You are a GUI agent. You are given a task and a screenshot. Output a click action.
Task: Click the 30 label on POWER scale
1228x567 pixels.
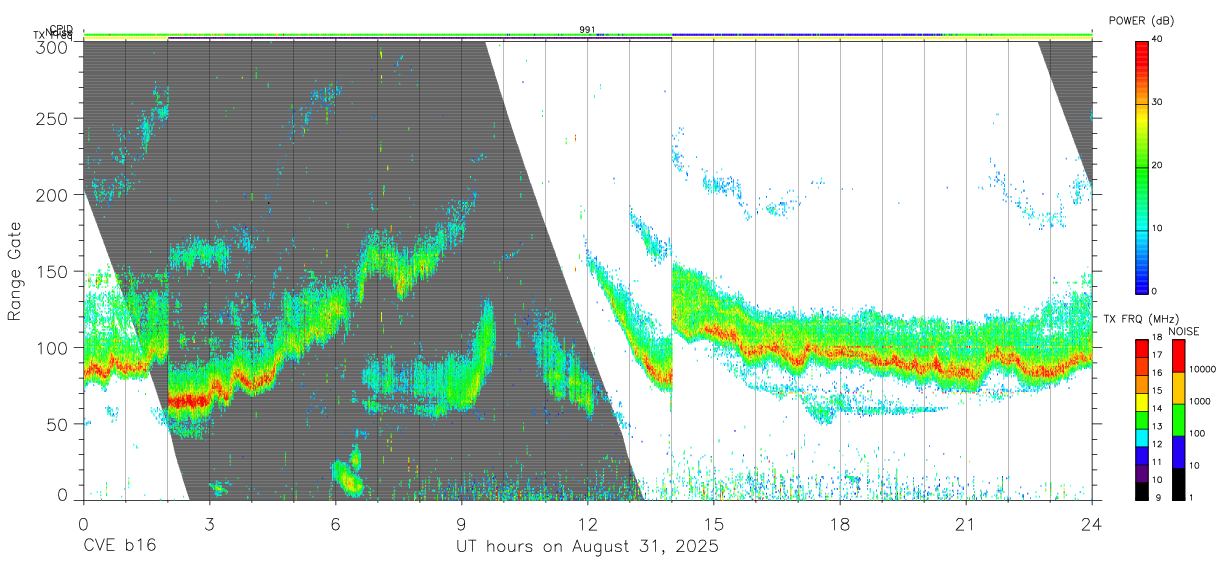point(1157,102)
